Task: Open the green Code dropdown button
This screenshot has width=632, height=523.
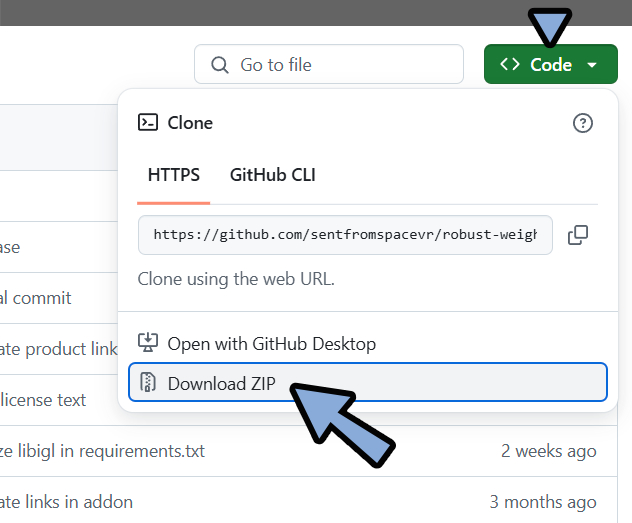Action: click(x=551, y=64)
